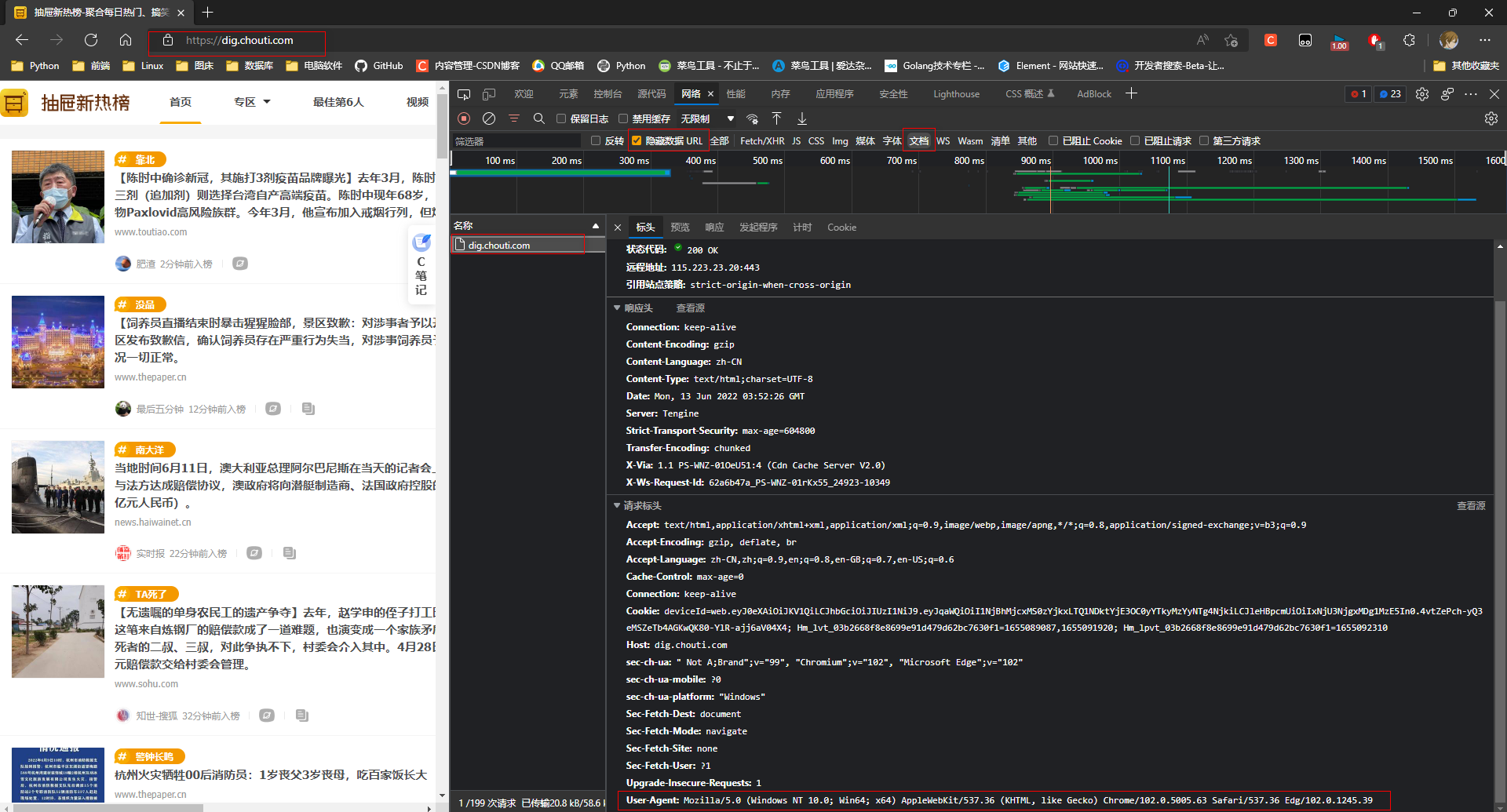
Task: Click the read aloud icon in address bar
Action: coord(1202,40)
